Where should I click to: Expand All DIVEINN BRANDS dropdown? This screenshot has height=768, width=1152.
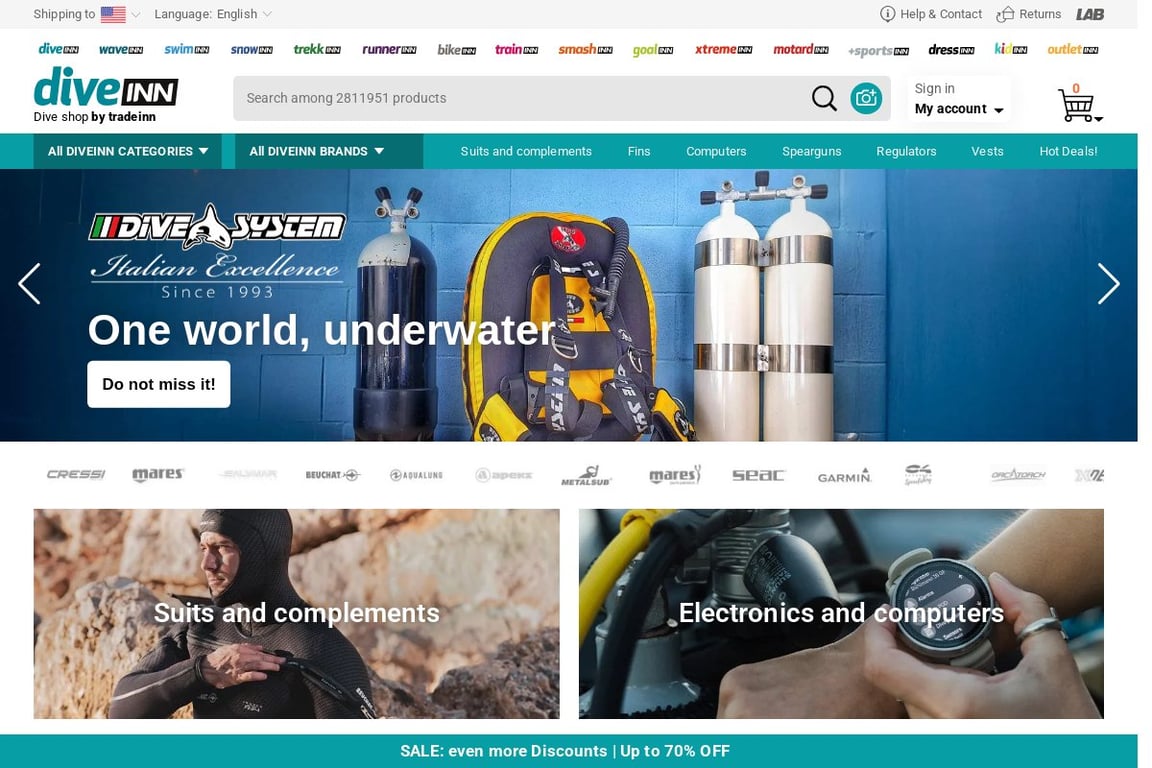pyautogui.click(x=328, y=151)
